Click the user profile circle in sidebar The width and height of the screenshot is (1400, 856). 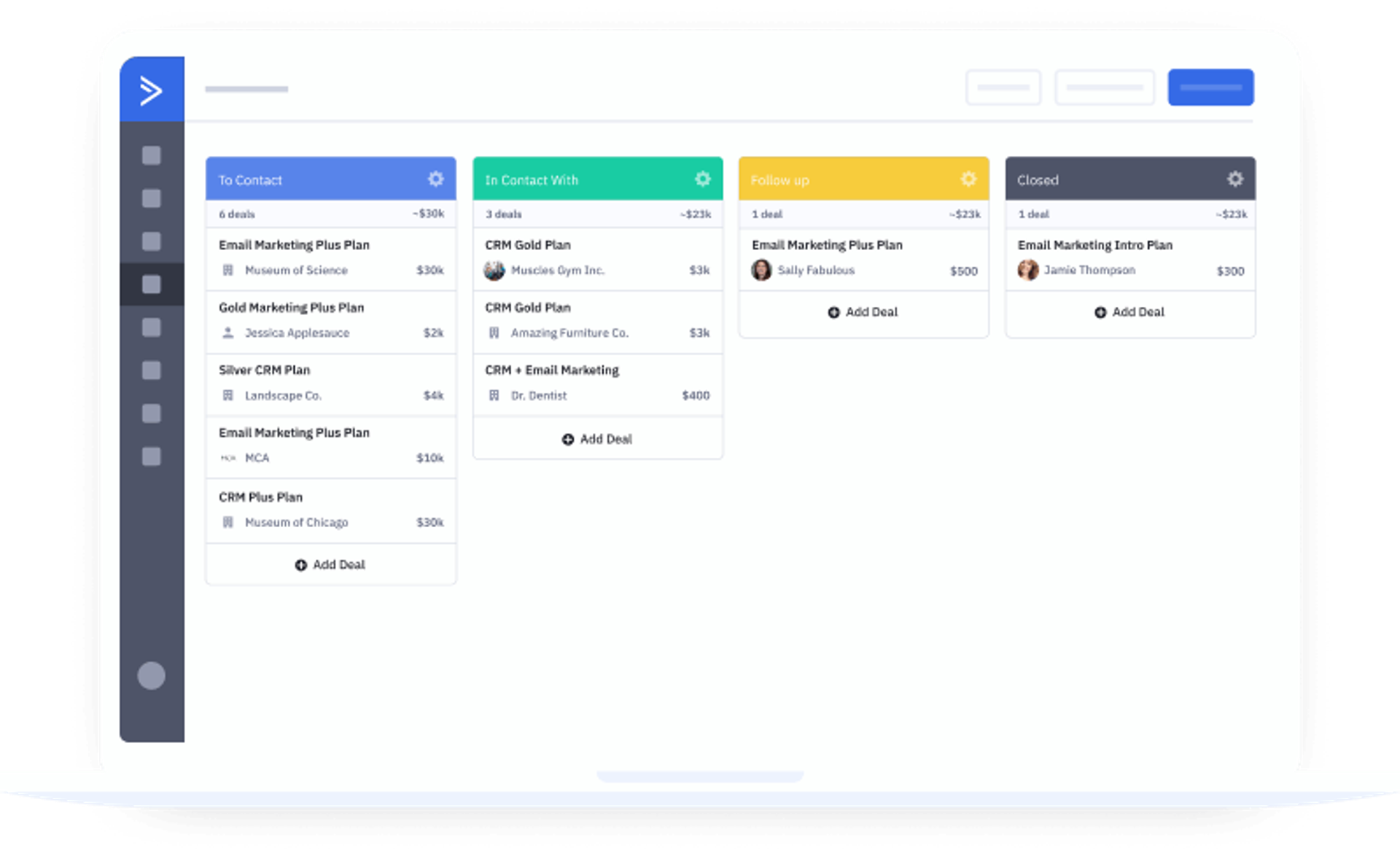coord(151,675)
